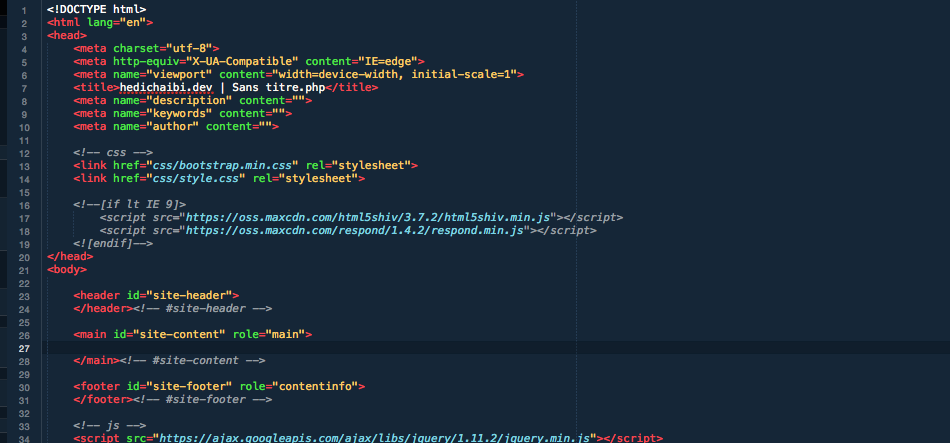The height and width of the screenshot is (443, 950).
Task: Click the closing </header> tag
Action: point(103,308)
